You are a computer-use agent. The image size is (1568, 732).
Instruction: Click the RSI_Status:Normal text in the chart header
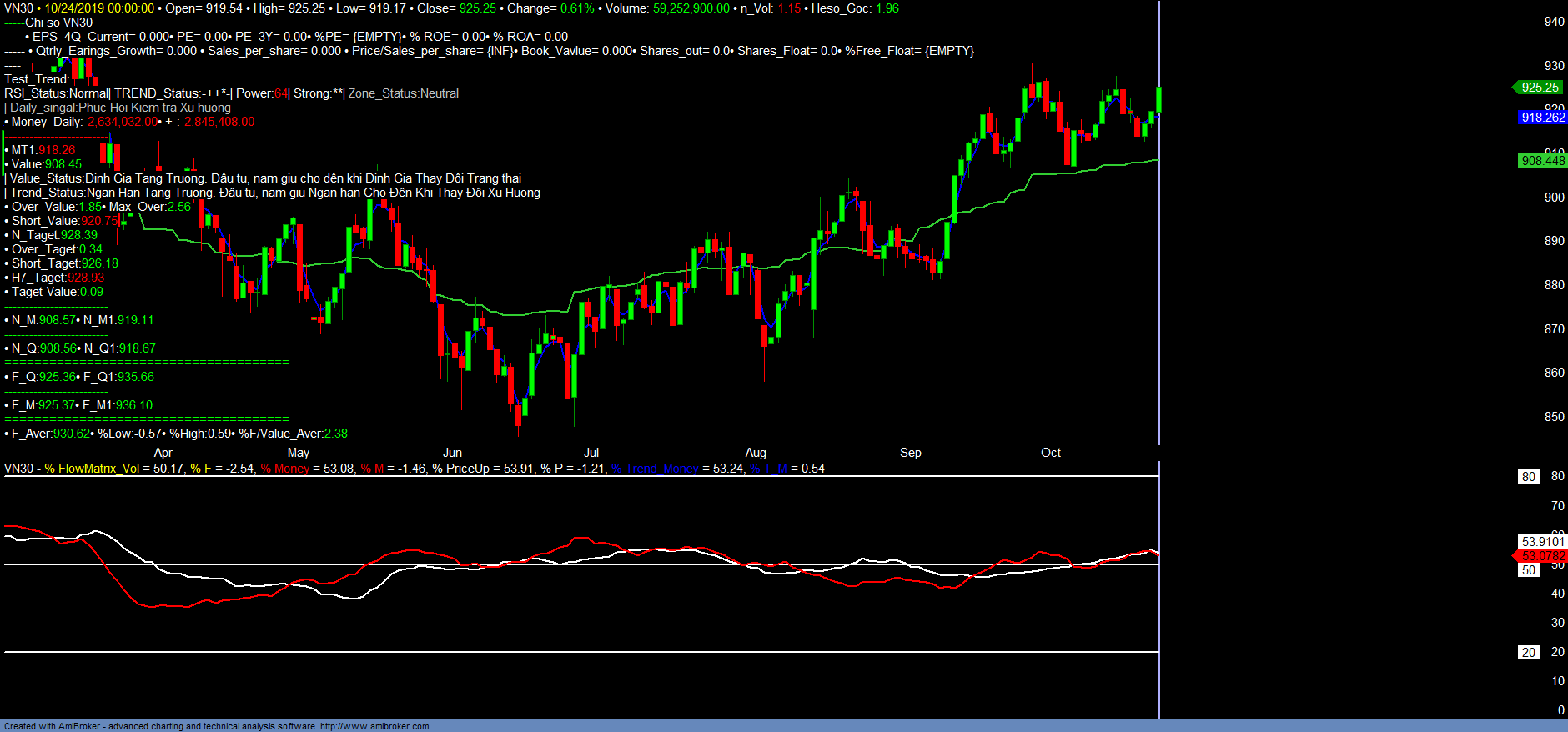[x=57, y=93]
